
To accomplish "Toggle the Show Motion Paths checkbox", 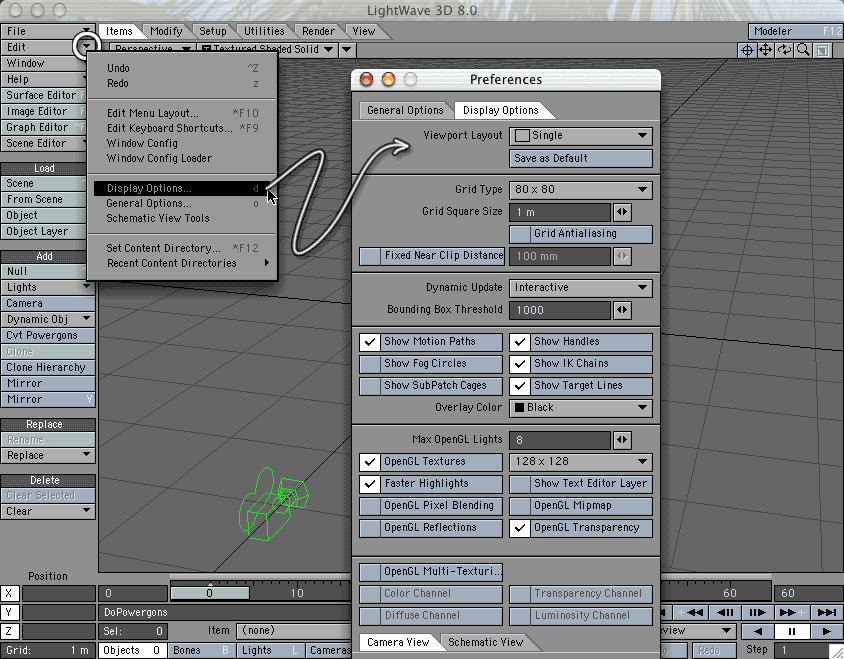I will click(370, 342).
